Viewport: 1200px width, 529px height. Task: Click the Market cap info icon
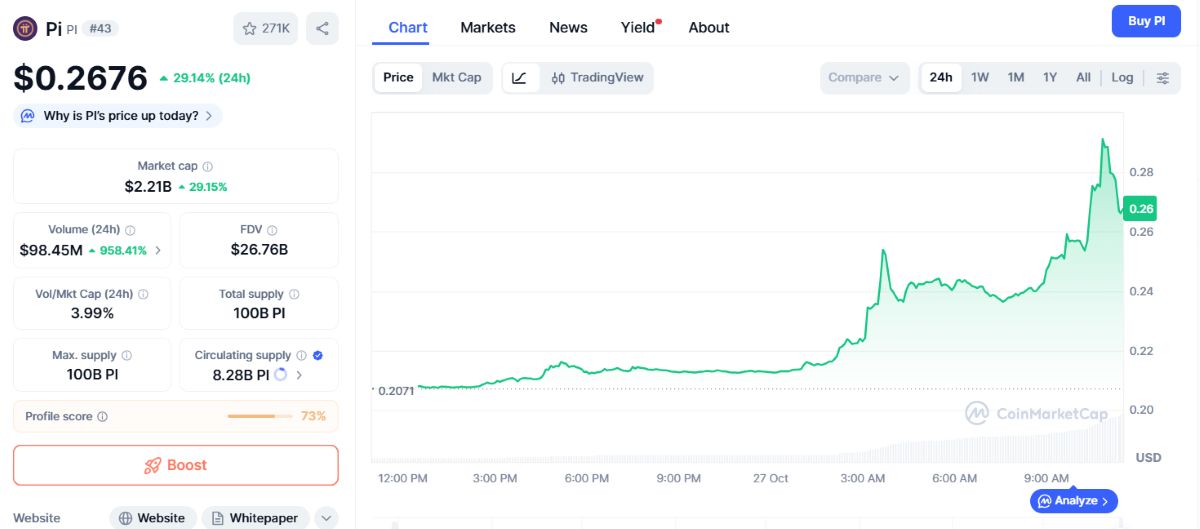207,166
